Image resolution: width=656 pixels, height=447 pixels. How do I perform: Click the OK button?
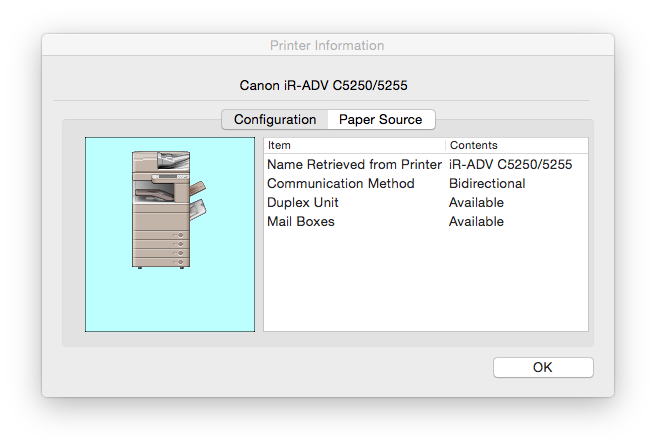coord(543,367)
